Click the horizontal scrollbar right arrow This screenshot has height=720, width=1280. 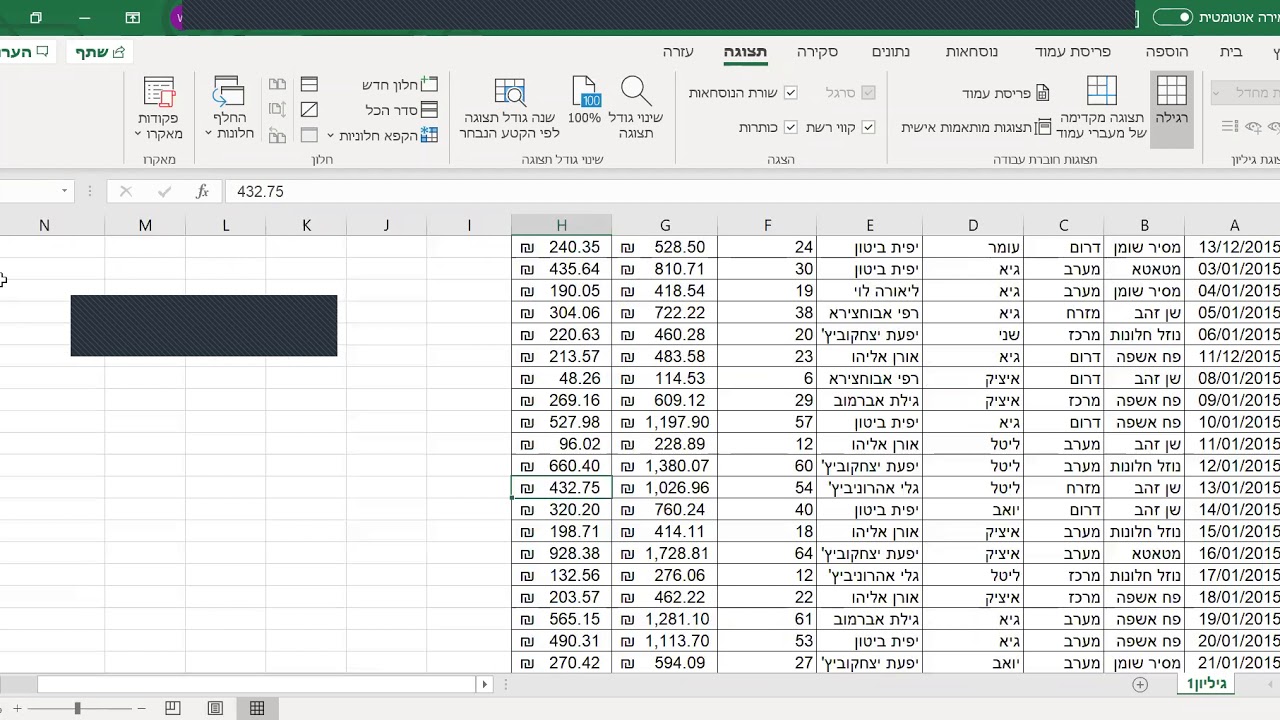[x=485, y=685]
